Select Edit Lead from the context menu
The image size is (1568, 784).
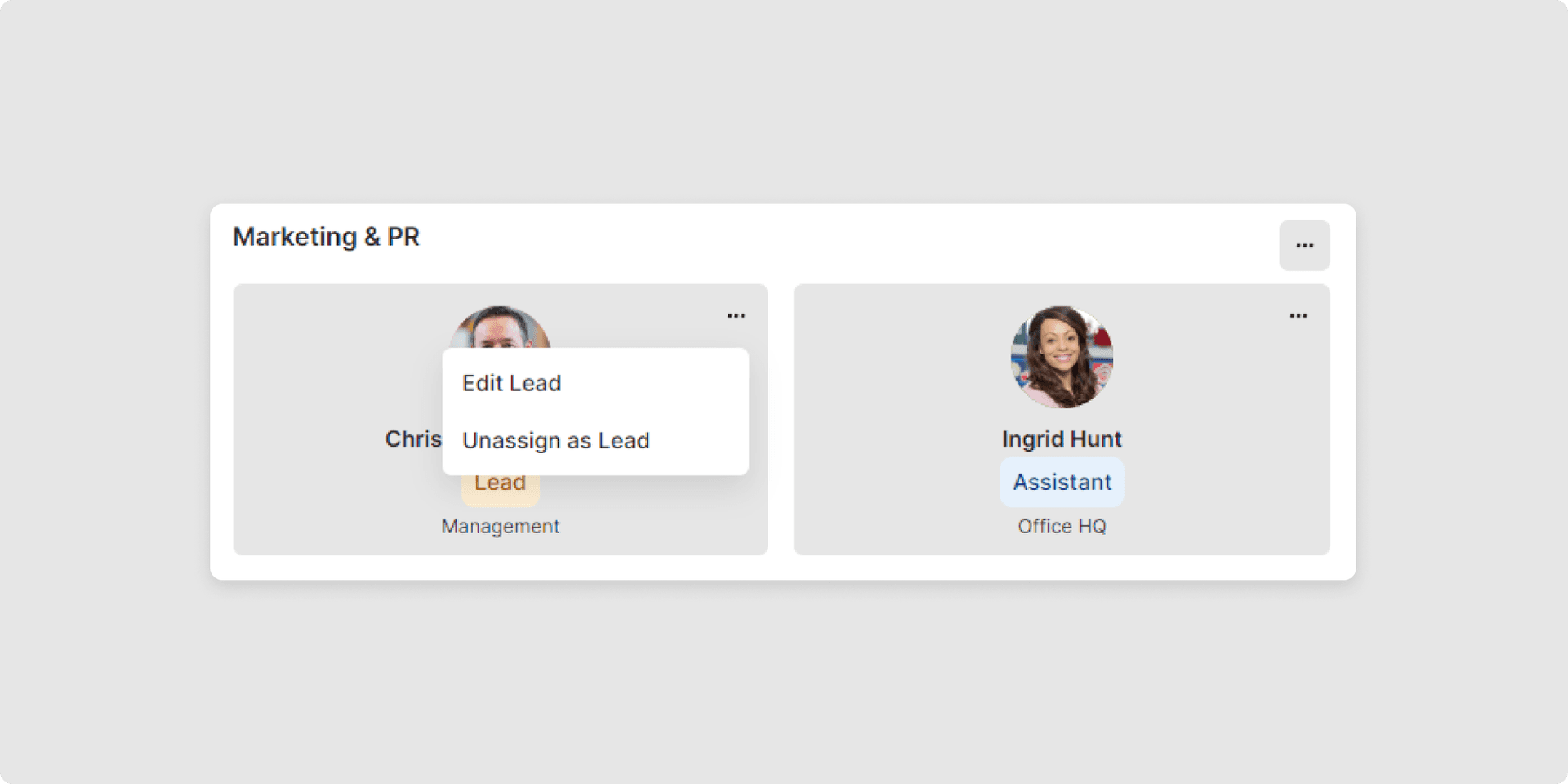tap(512, 383)
